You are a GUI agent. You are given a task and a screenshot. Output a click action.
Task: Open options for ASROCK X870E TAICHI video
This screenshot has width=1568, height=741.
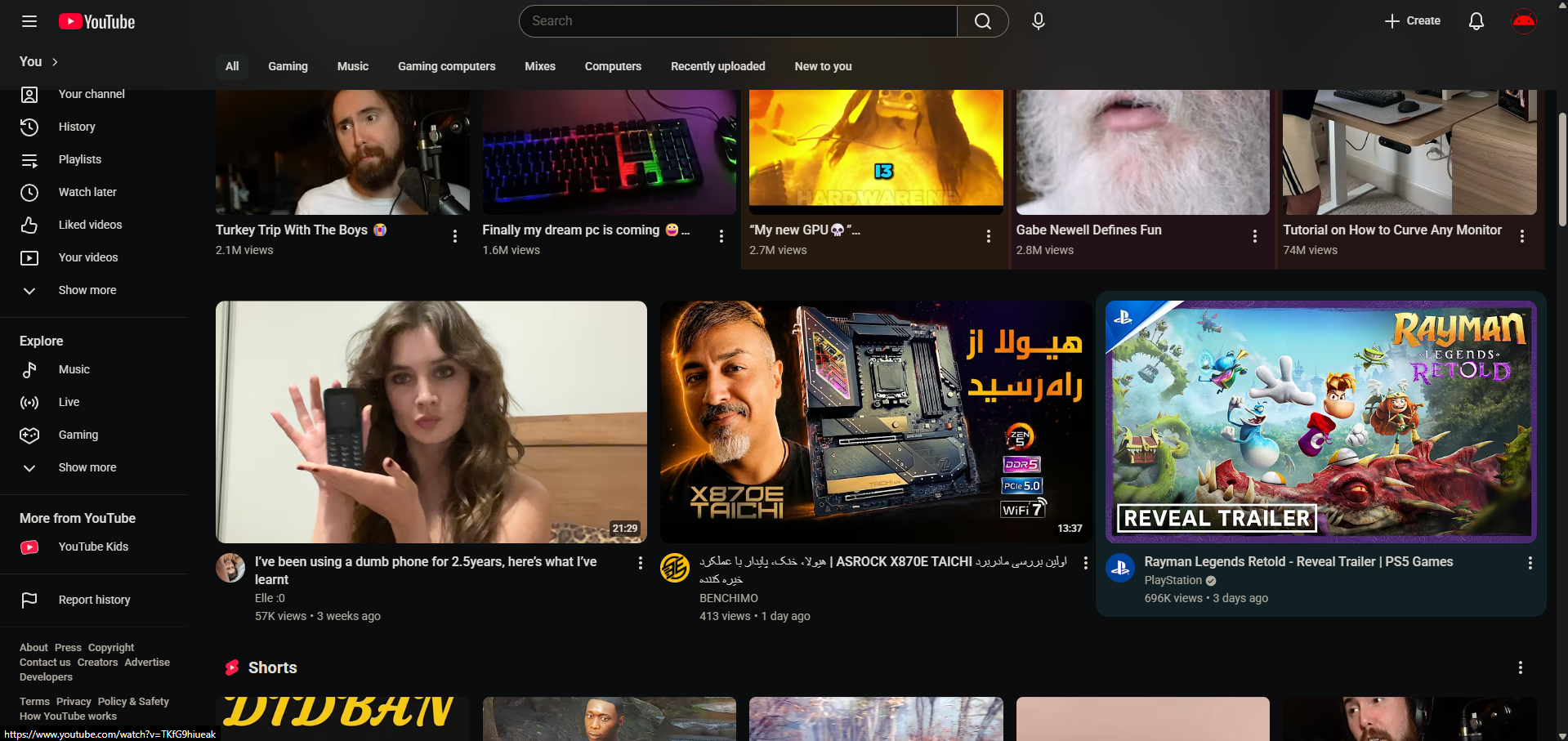pyautogui.click(x=1086, y=563)
